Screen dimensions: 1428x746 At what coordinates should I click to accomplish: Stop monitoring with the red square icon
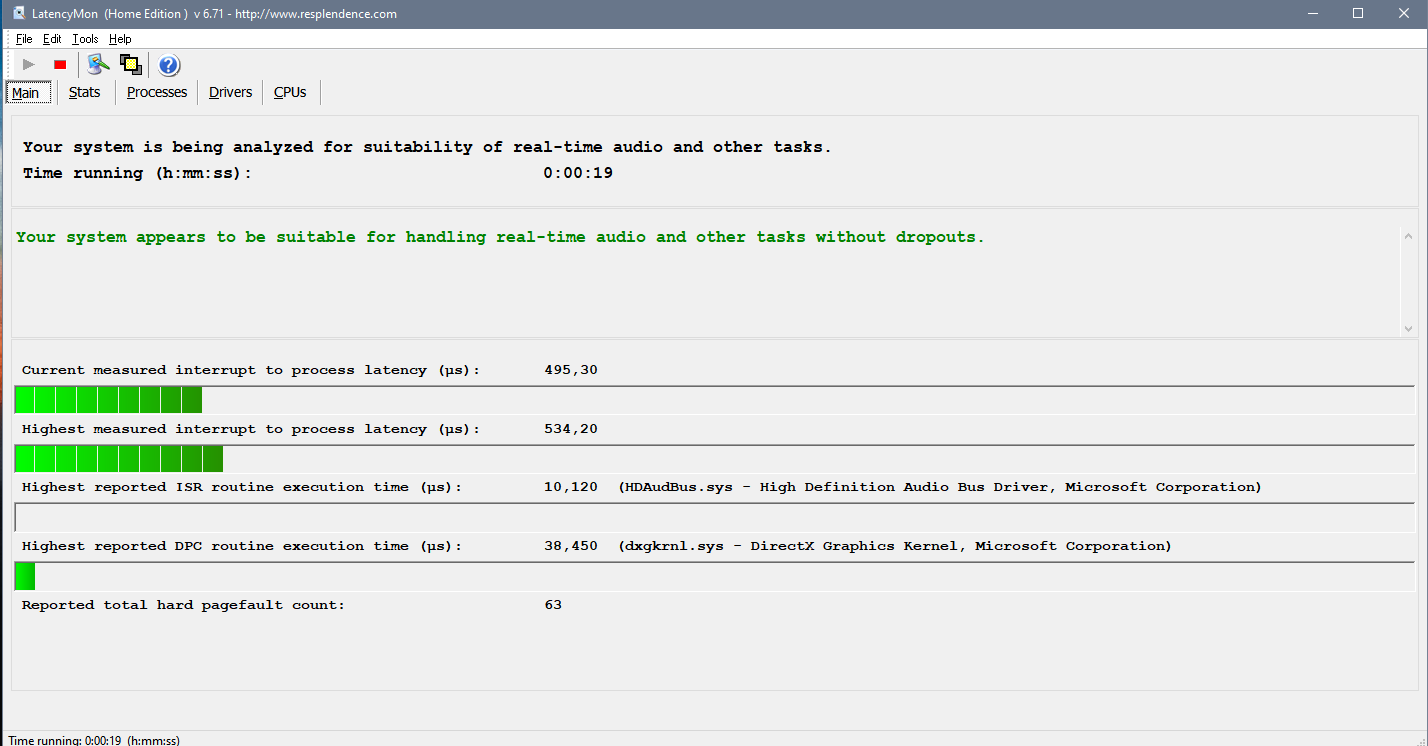[60, 65]
